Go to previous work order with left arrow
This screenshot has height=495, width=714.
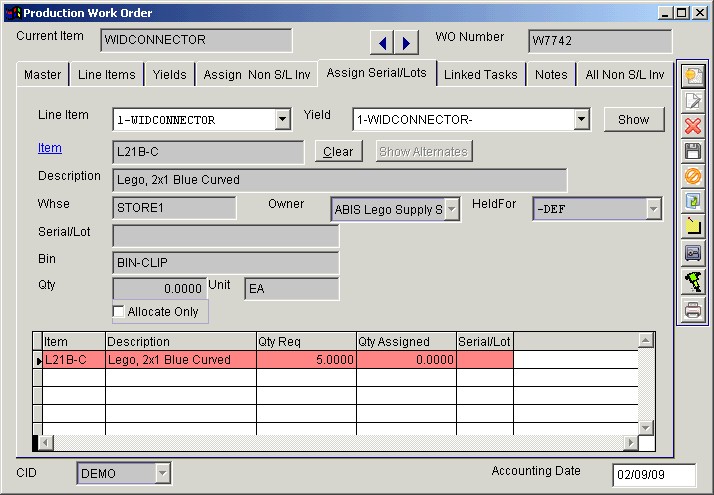[382, 42]
